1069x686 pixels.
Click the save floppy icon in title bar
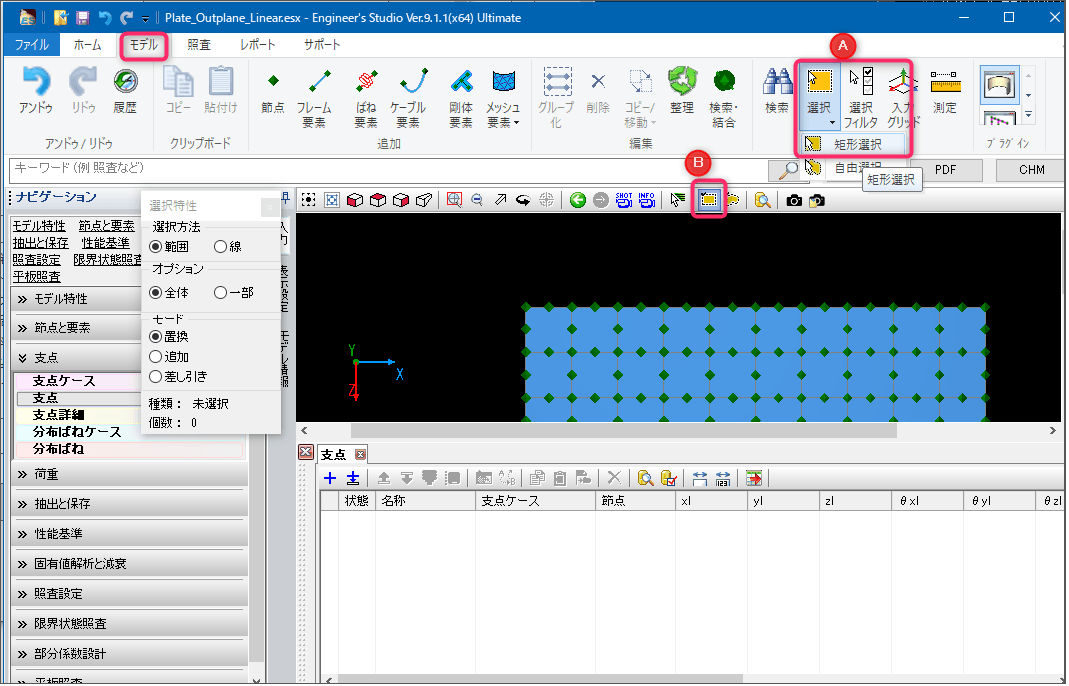(x=82, y=18)
